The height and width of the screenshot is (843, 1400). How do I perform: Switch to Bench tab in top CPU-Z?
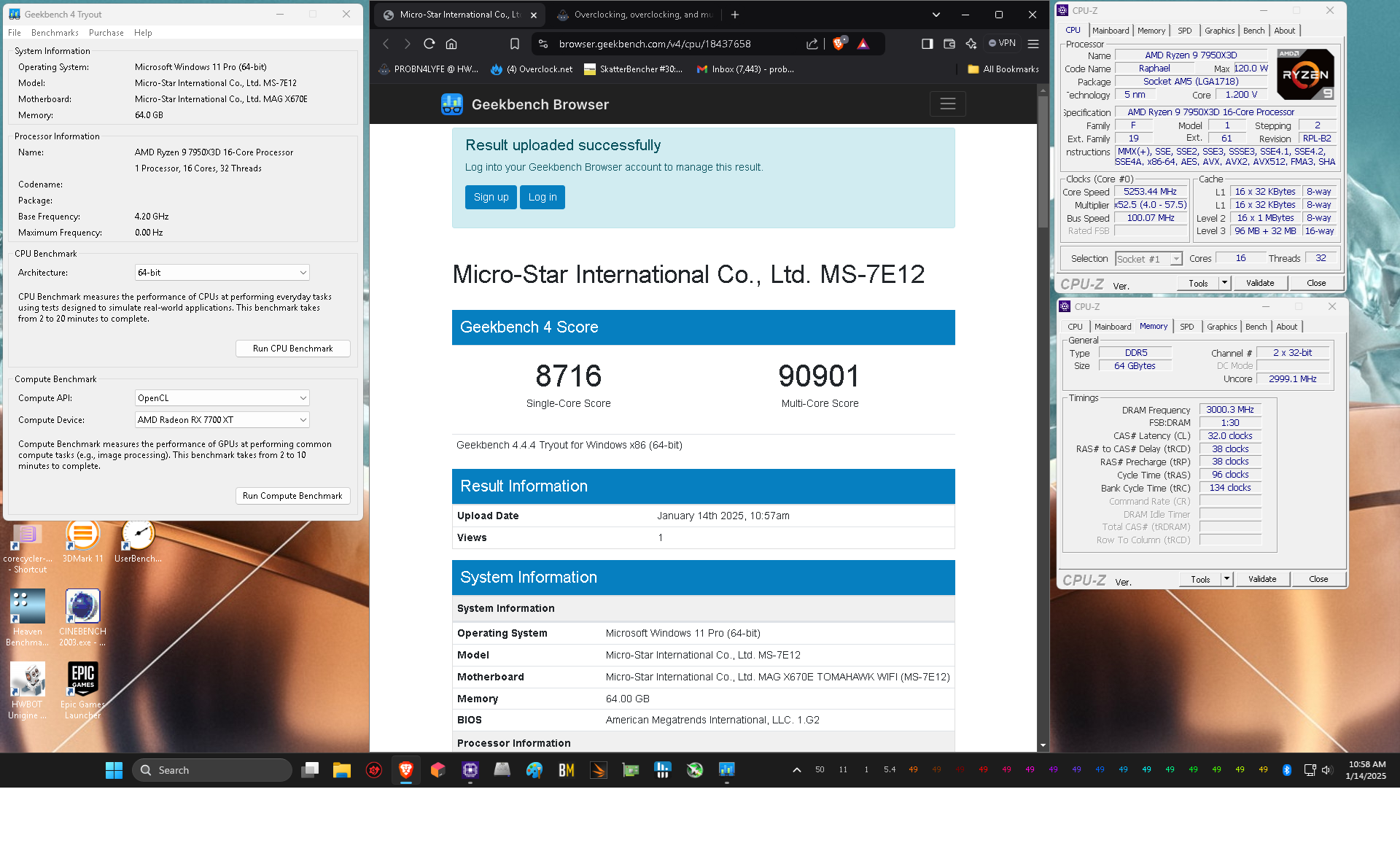click(x=1254, y=31)
